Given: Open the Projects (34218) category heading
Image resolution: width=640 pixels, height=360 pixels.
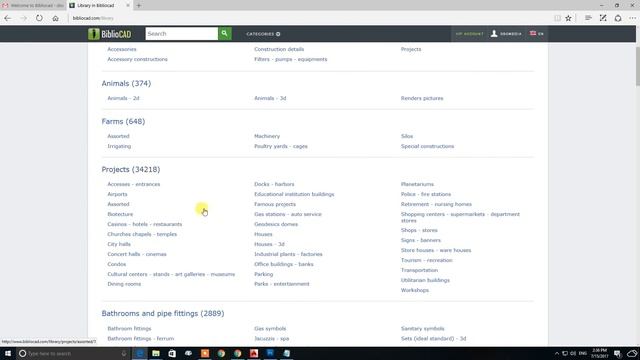Looking at the screenshot, I should [x=131, y=169].
